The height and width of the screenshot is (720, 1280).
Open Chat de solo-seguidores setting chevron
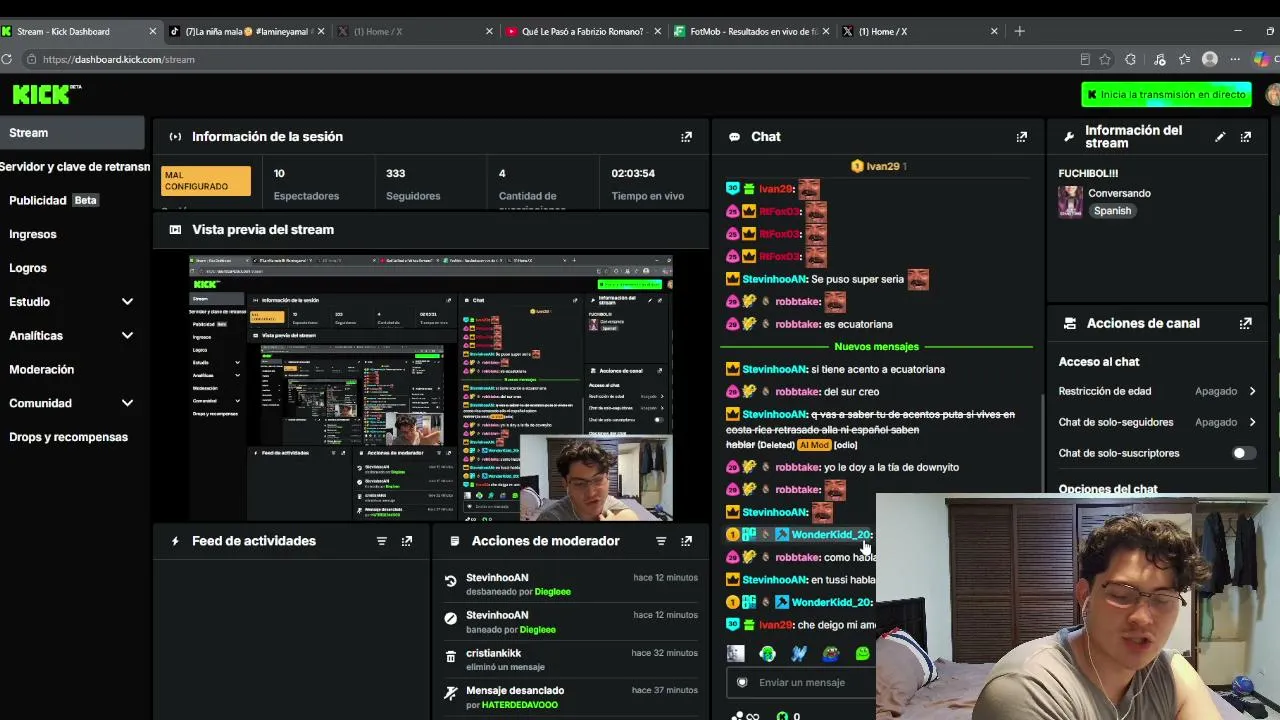(x=1252, y=422)
